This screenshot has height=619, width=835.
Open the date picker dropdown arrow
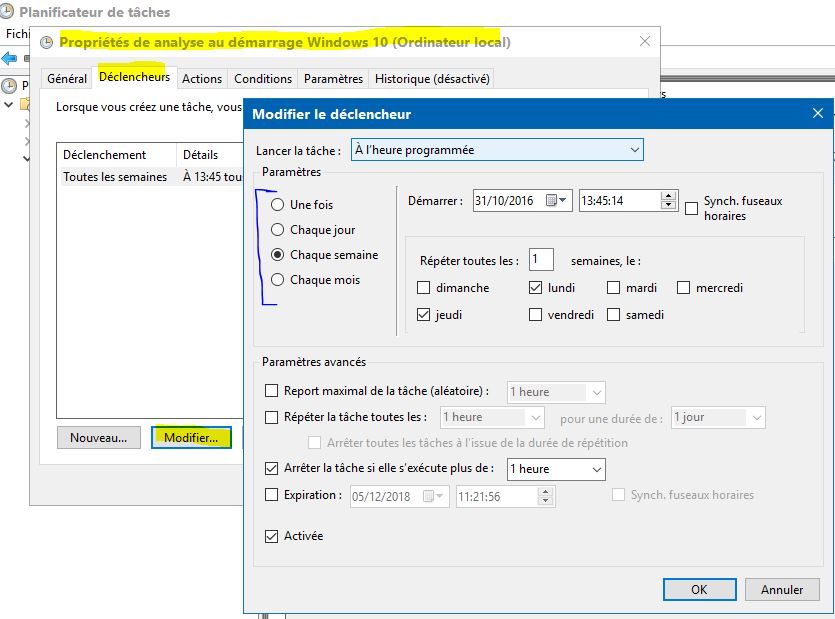(561, 200)
